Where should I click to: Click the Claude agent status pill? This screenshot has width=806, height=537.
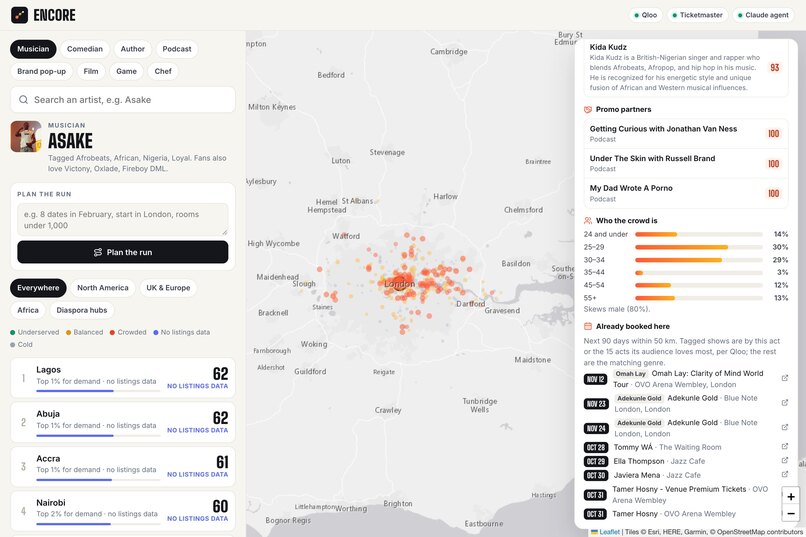[763, 15]
